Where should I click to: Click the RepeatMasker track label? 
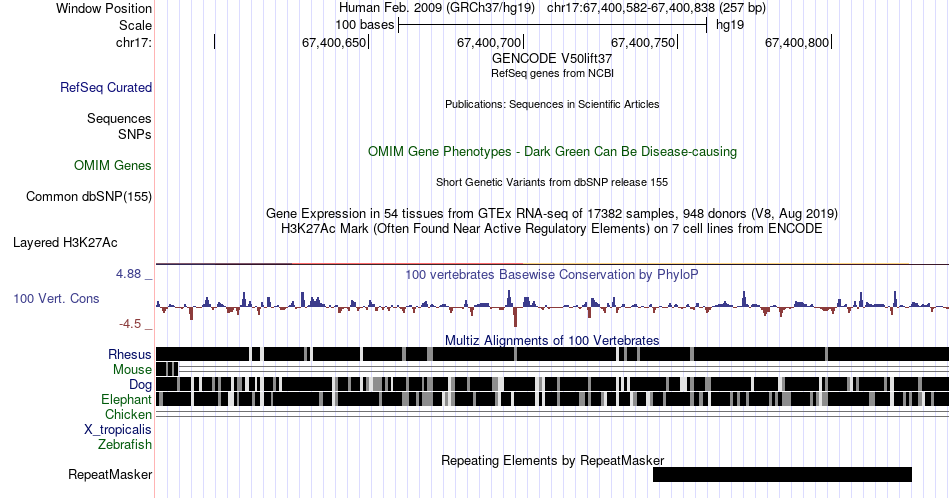pos(110,474)
